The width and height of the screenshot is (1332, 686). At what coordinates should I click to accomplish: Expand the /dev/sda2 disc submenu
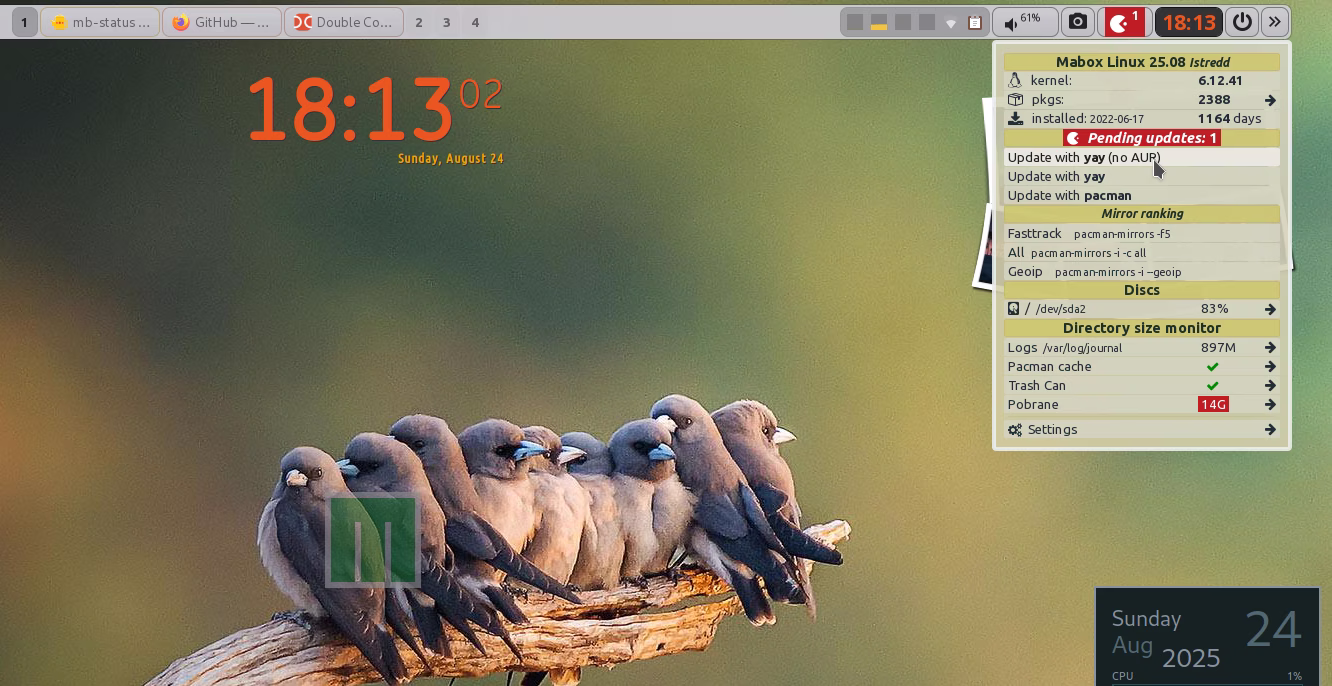[x=1270, y=309]
